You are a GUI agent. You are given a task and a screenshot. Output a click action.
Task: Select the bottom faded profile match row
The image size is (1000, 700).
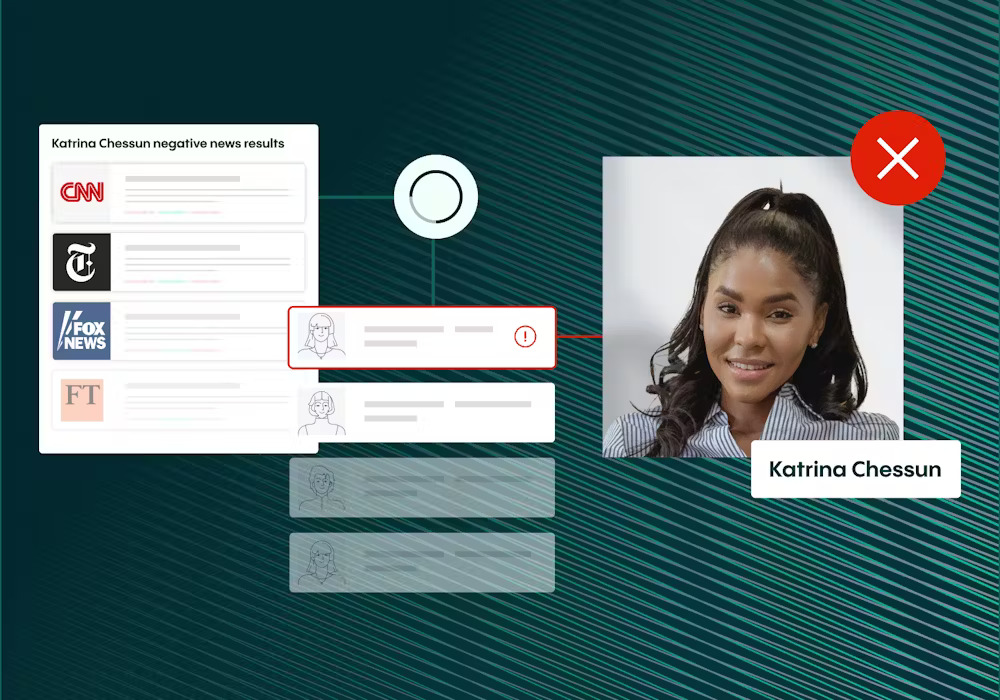tap(422, 563)
